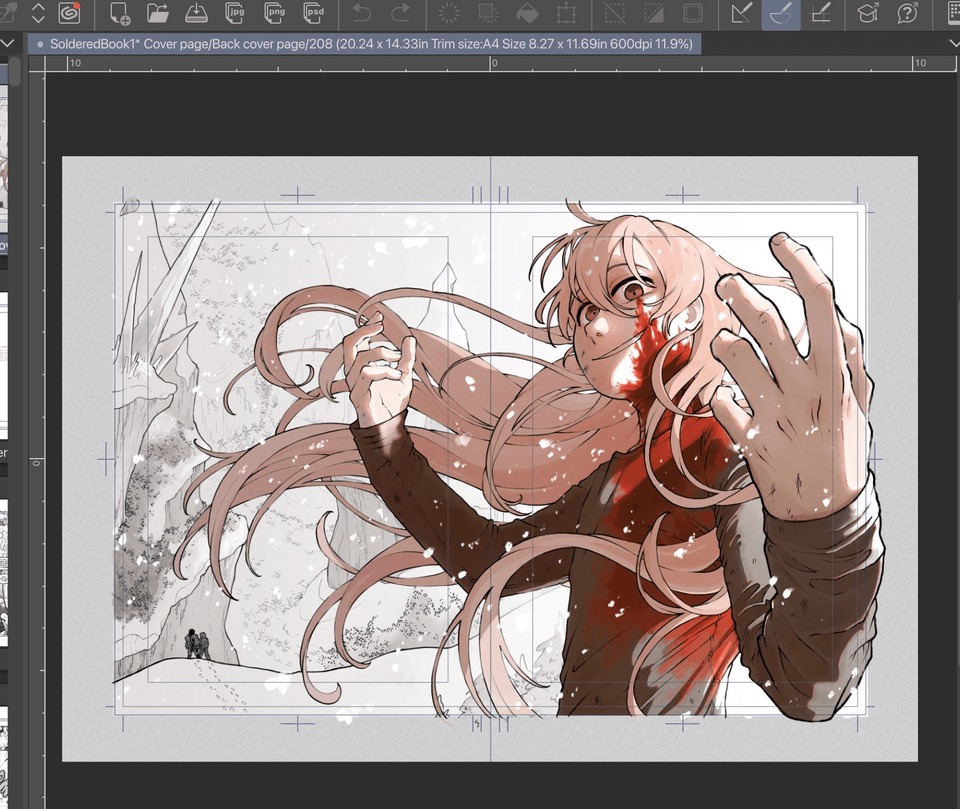Click the horizontal ruler at the 0 mark

(491, 63)
